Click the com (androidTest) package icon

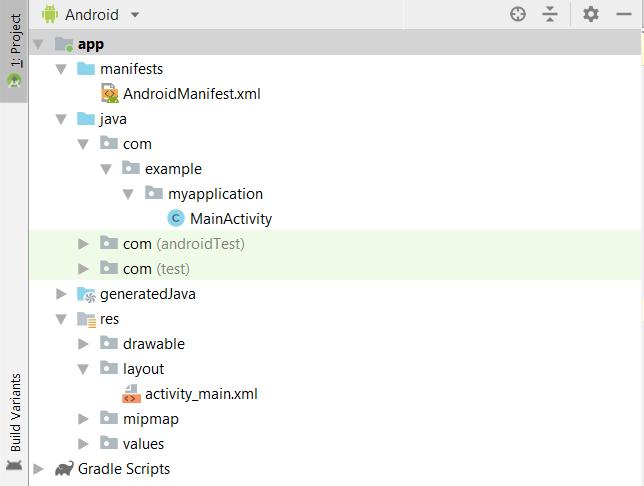109,243
